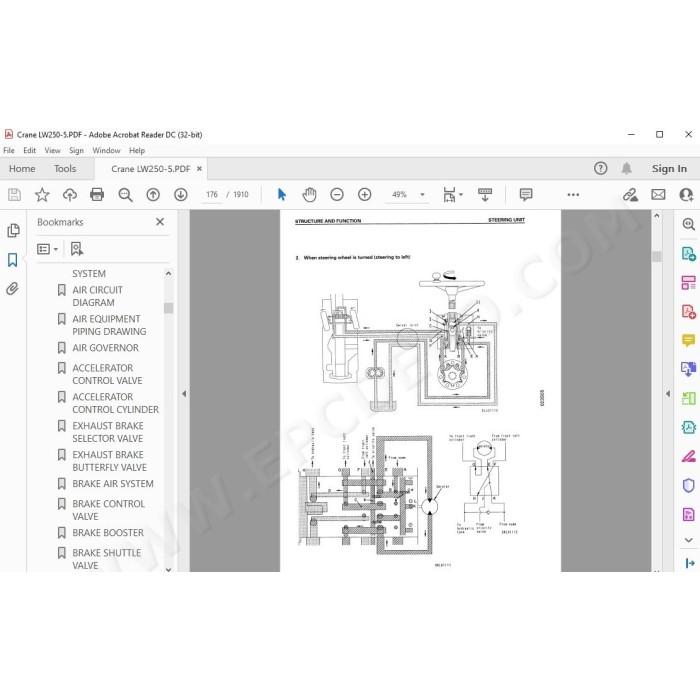Open Help question mark icon
Viewport: 700px width, 700px height.
click(x=600, y=168)
